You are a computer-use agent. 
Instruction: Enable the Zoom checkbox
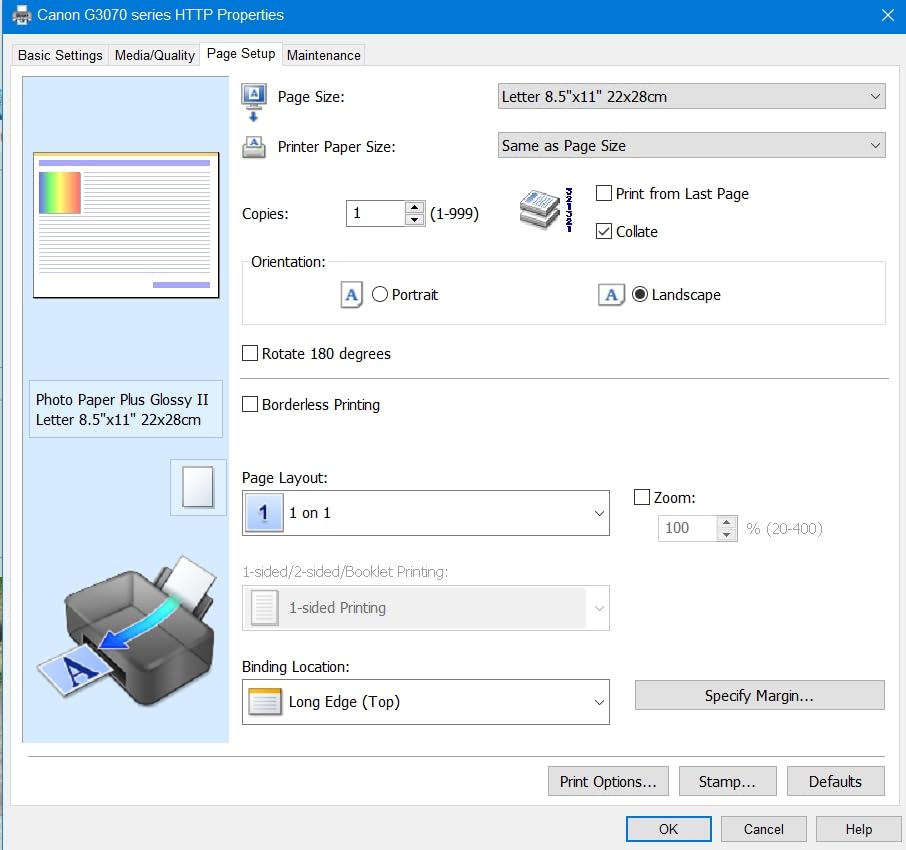coord(642,497)
